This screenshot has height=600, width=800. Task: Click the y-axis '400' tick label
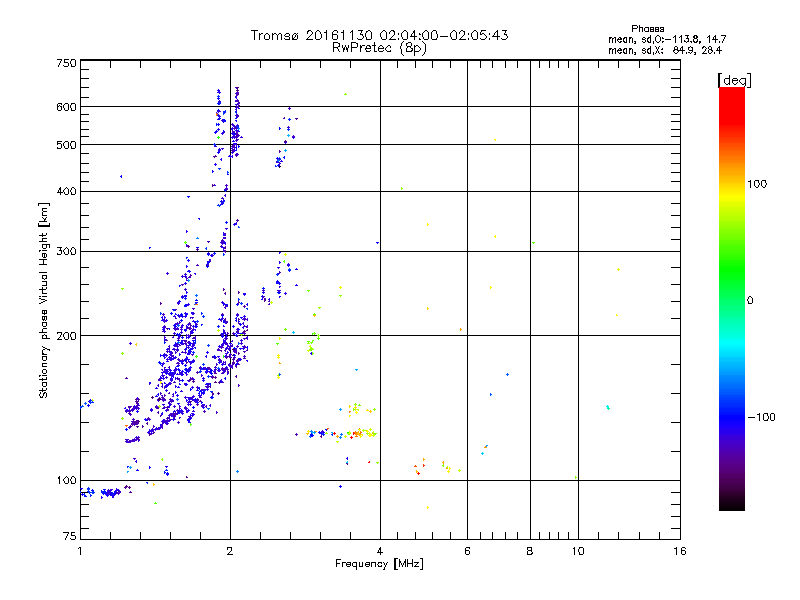point(66,191)
